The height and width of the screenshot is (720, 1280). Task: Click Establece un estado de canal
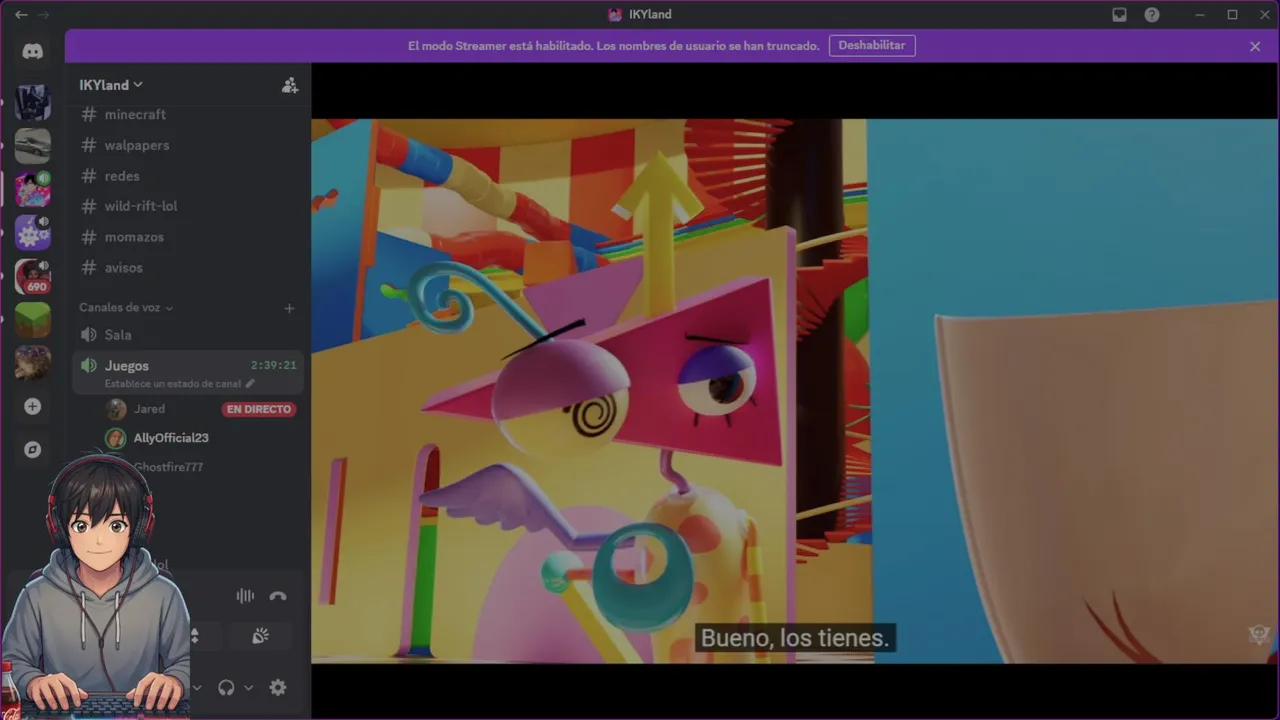(x=174, y=383)
